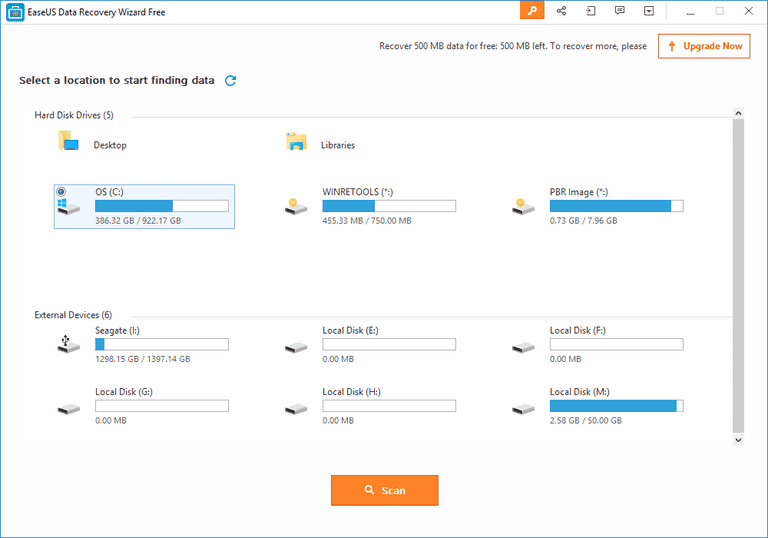The height and width of the screenshot is (538, 768).
Task: Click the 455.33 MB / 750.00 MB text
Action: [367, 220]
